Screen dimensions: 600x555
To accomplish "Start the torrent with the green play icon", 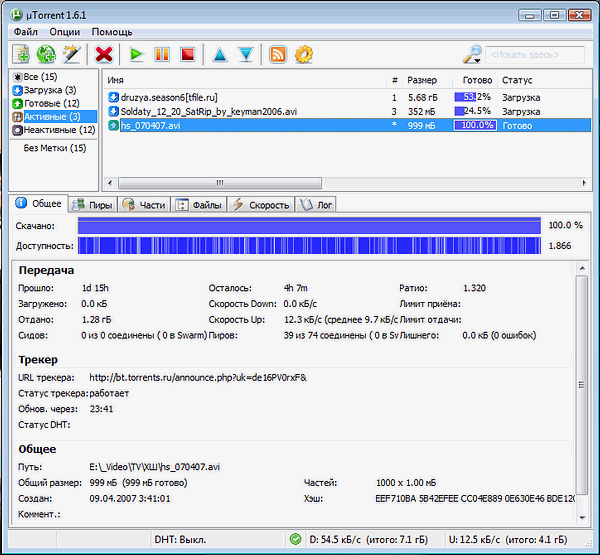I will tap(137, 54).
